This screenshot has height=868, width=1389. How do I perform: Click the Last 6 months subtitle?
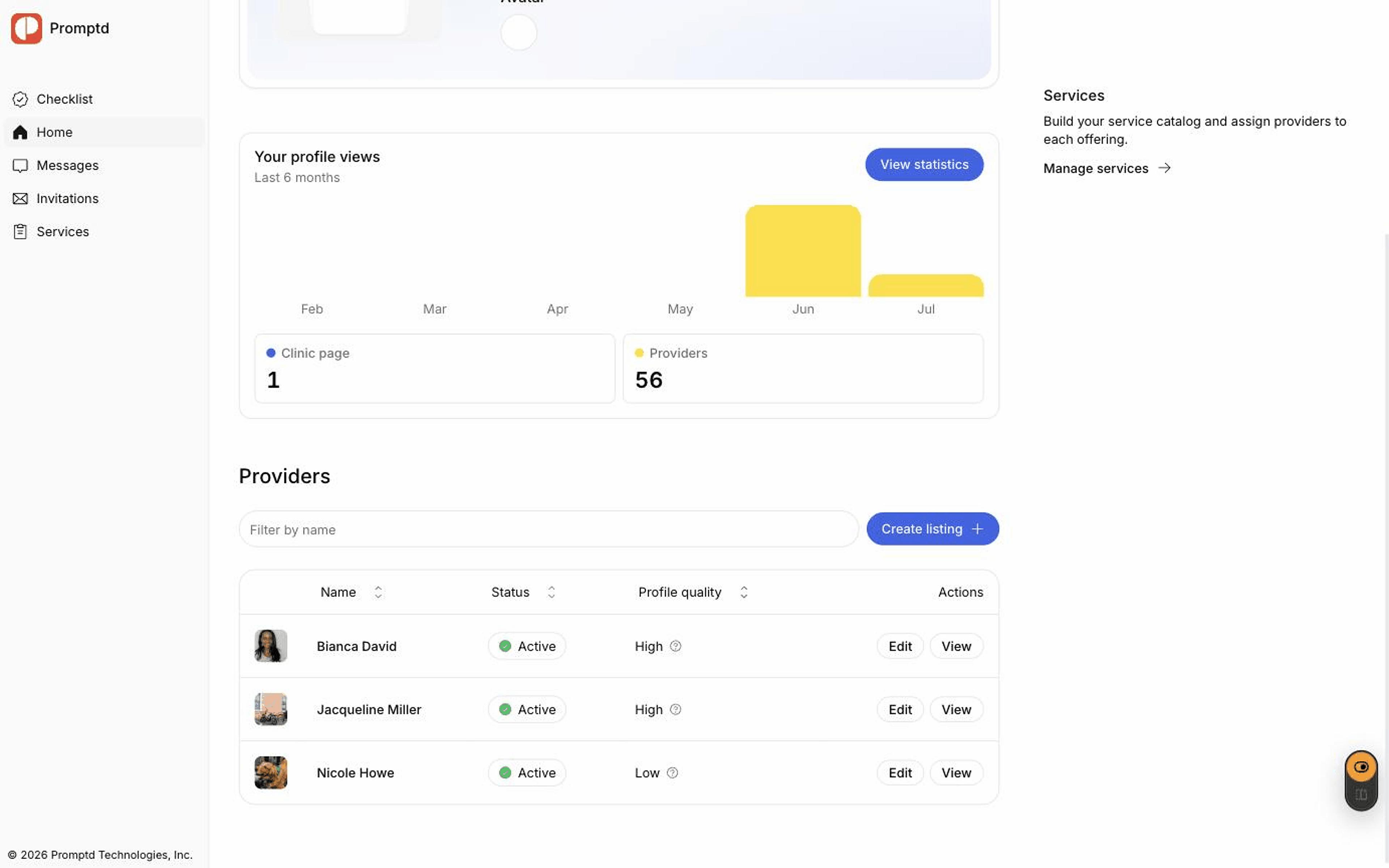(297, 177)
